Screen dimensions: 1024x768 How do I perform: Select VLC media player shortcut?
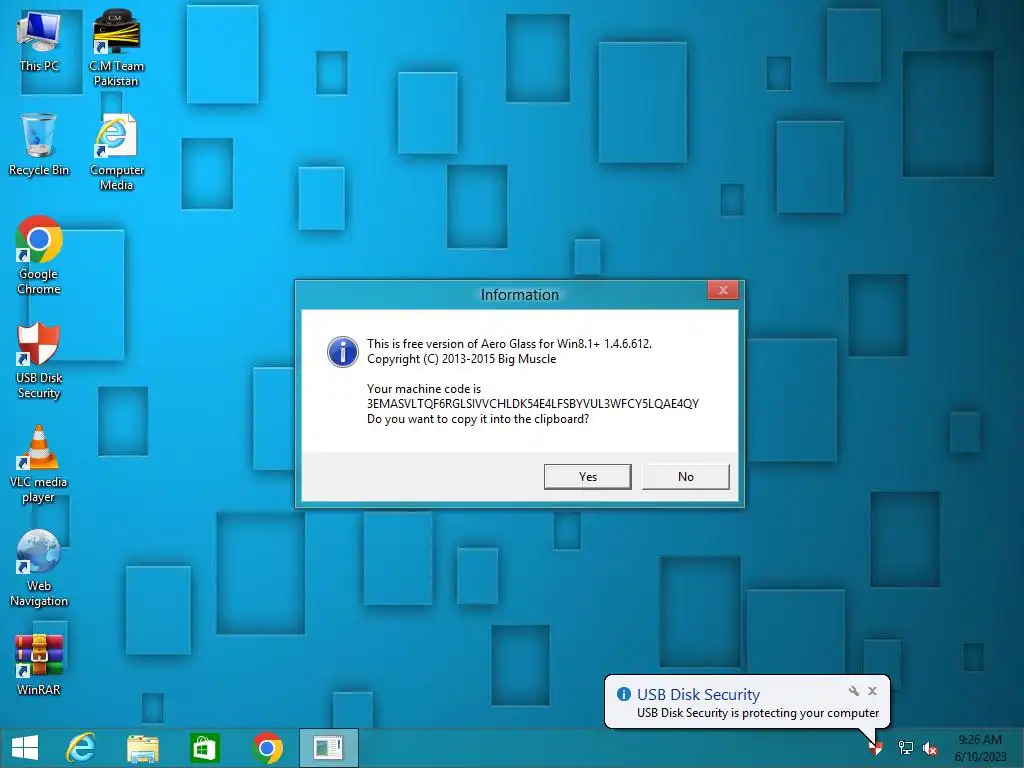(39, 464)
